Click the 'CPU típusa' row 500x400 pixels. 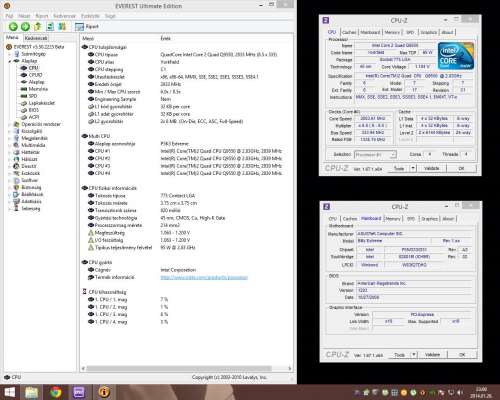[183, 54]
